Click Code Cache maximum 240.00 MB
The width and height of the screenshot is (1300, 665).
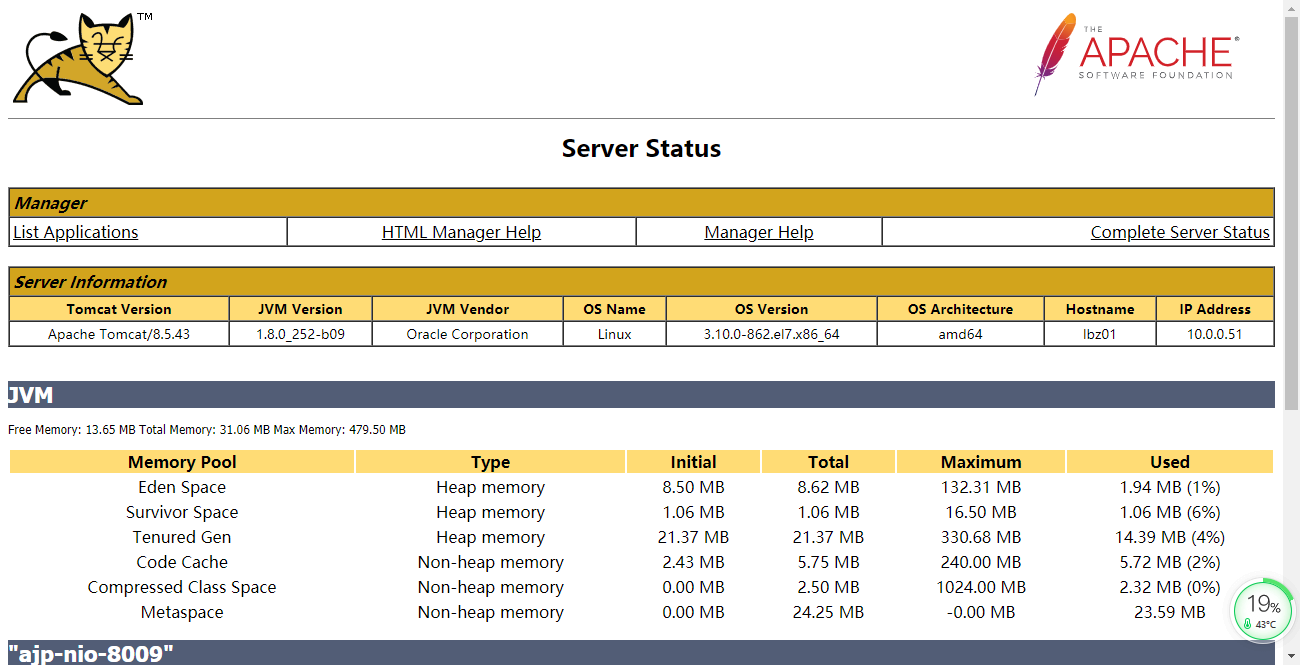point(981,562)
